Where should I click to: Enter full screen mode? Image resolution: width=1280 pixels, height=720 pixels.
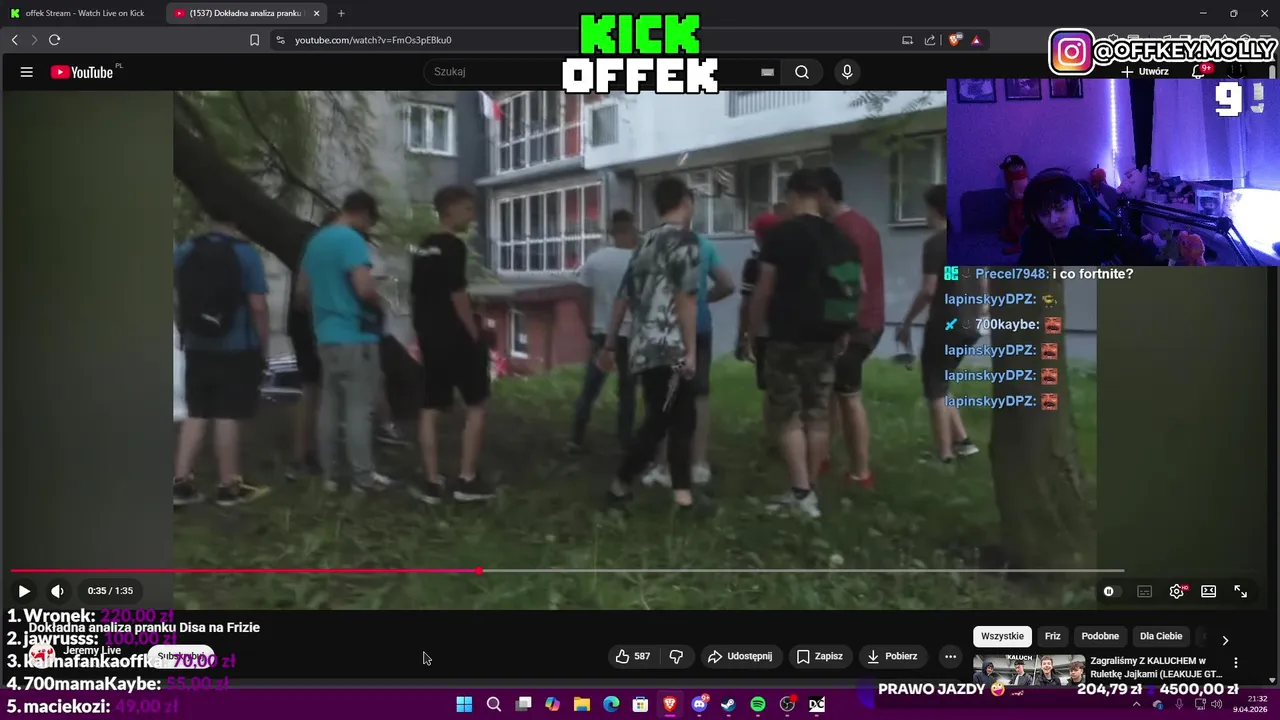point(1241,591)
